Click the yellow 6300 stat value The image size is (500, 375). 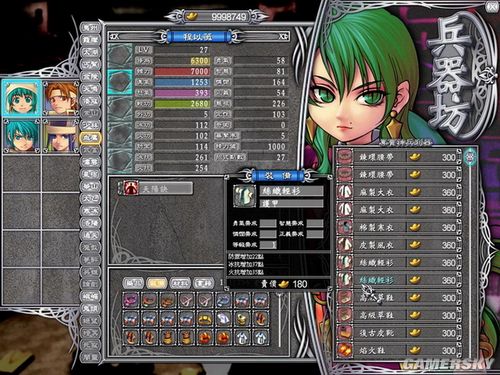[x=199, y=61]
